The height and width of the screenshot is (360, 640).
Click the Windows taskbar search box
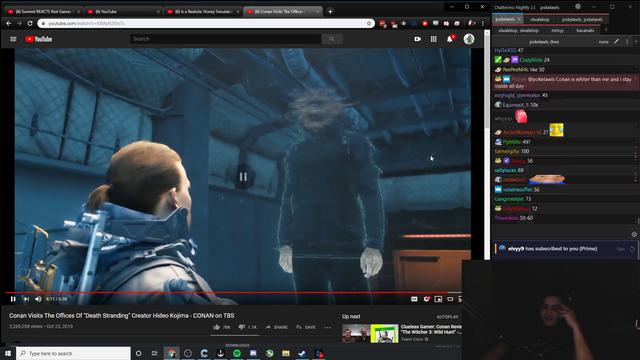[x=73, y=353]
